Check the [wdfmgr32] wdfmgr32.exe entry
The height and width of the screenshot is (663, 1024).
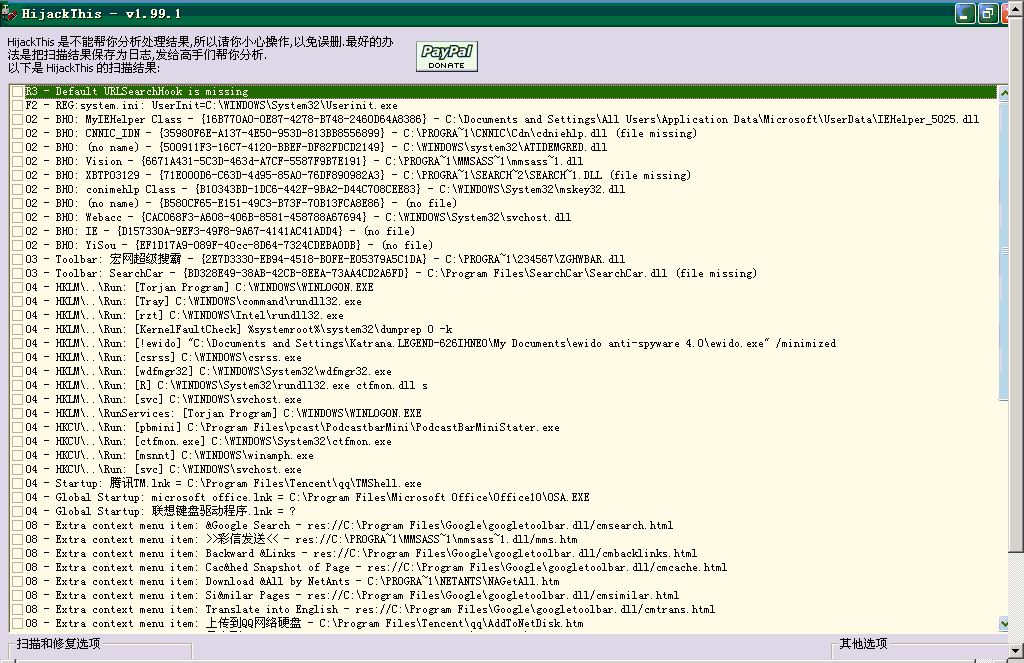18,372
